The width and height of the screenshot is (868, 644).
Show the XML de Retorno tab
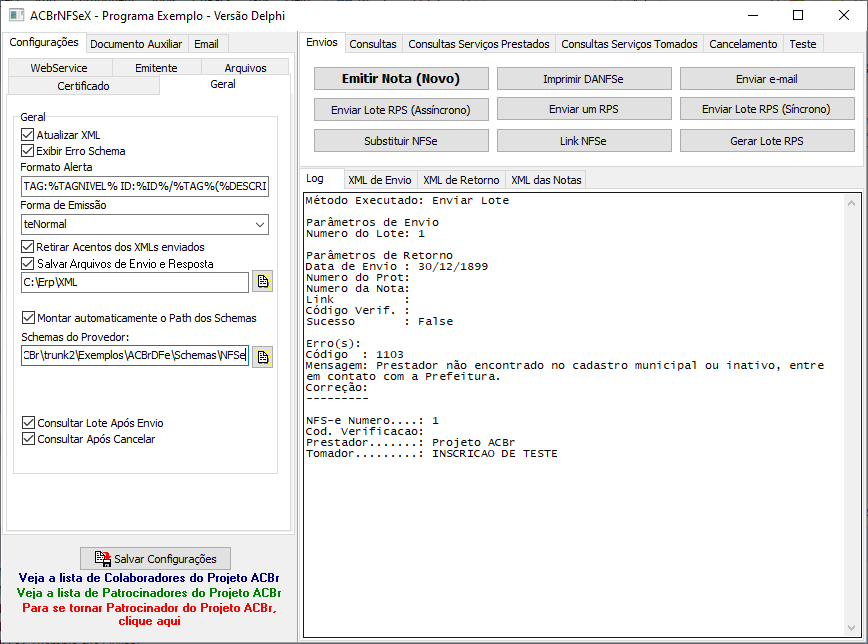(461, 180)
